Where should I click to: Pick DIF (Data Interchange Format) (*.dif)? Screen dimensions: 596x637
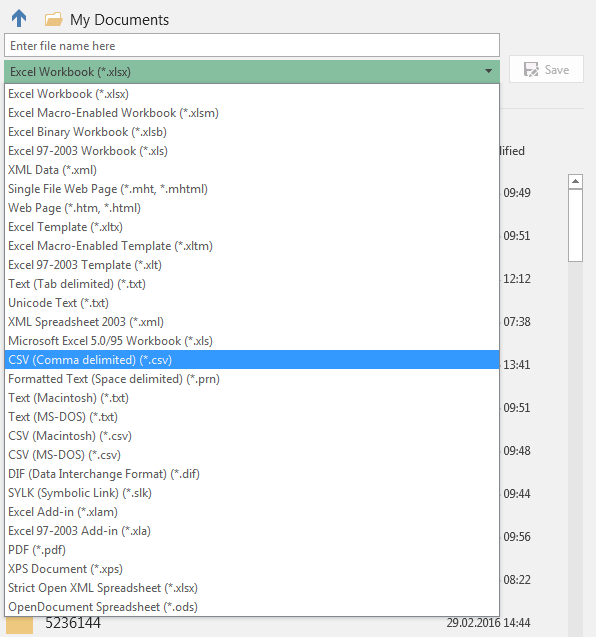[x=252, y=474]
